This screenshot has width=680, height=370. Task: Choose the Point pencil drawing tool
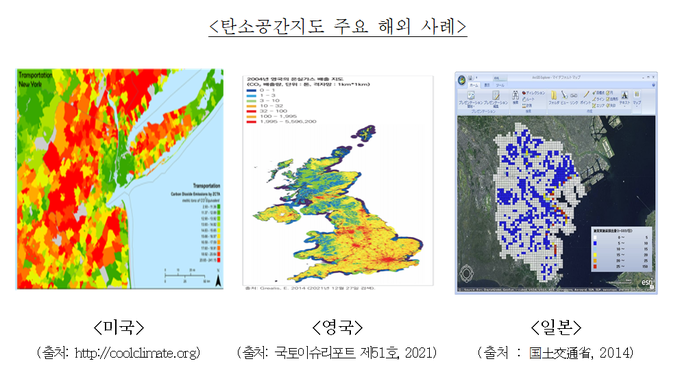pos(586,95)
